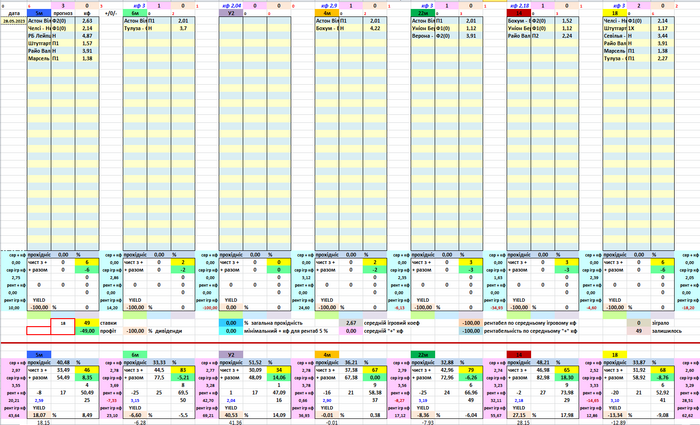The height and width of the screenshot is (425, 700).
Task: Click the odds cell 2,24
Action: 567,36
